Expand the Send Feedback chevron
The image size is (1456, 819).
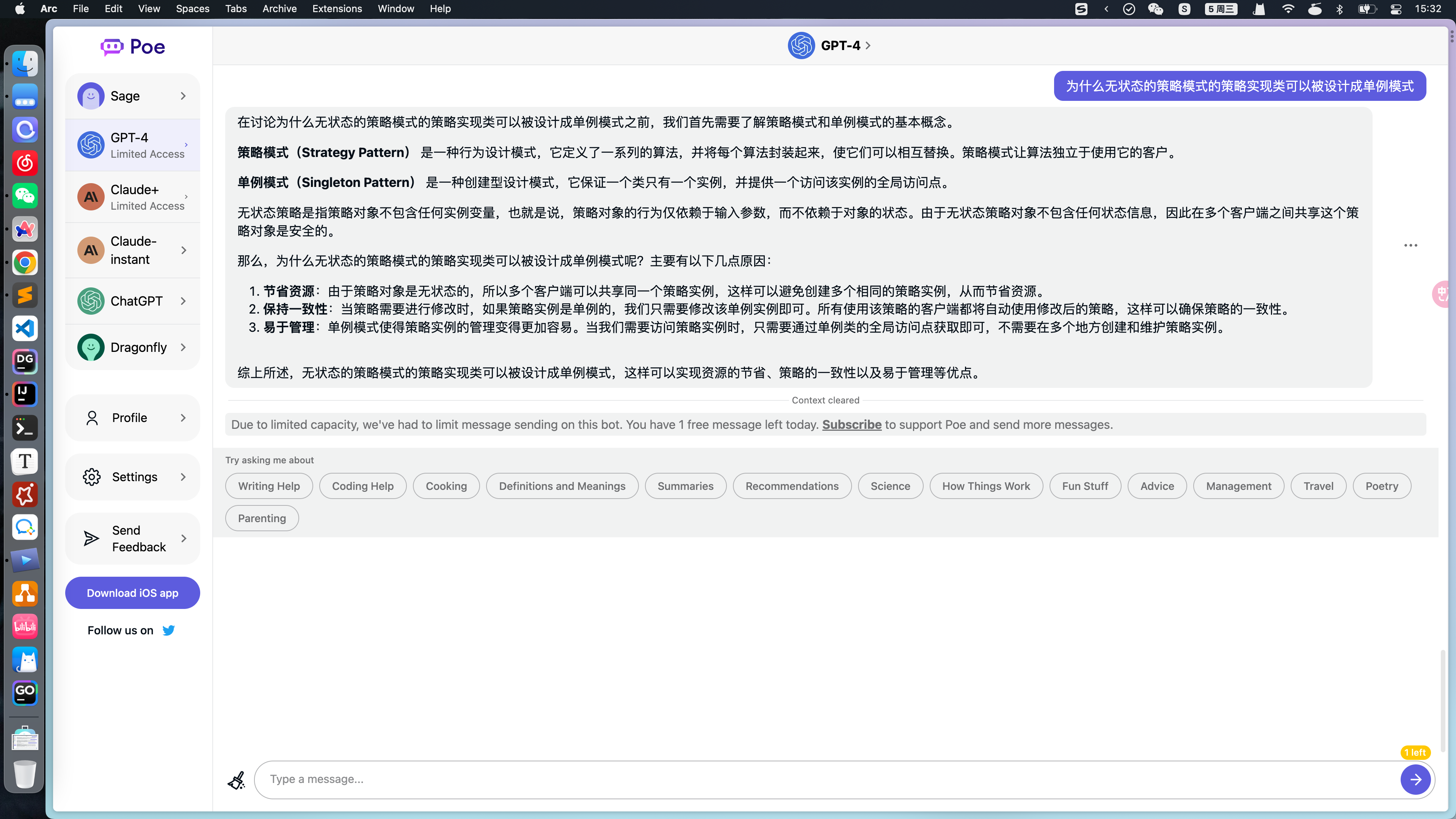[x=183, y=538]
